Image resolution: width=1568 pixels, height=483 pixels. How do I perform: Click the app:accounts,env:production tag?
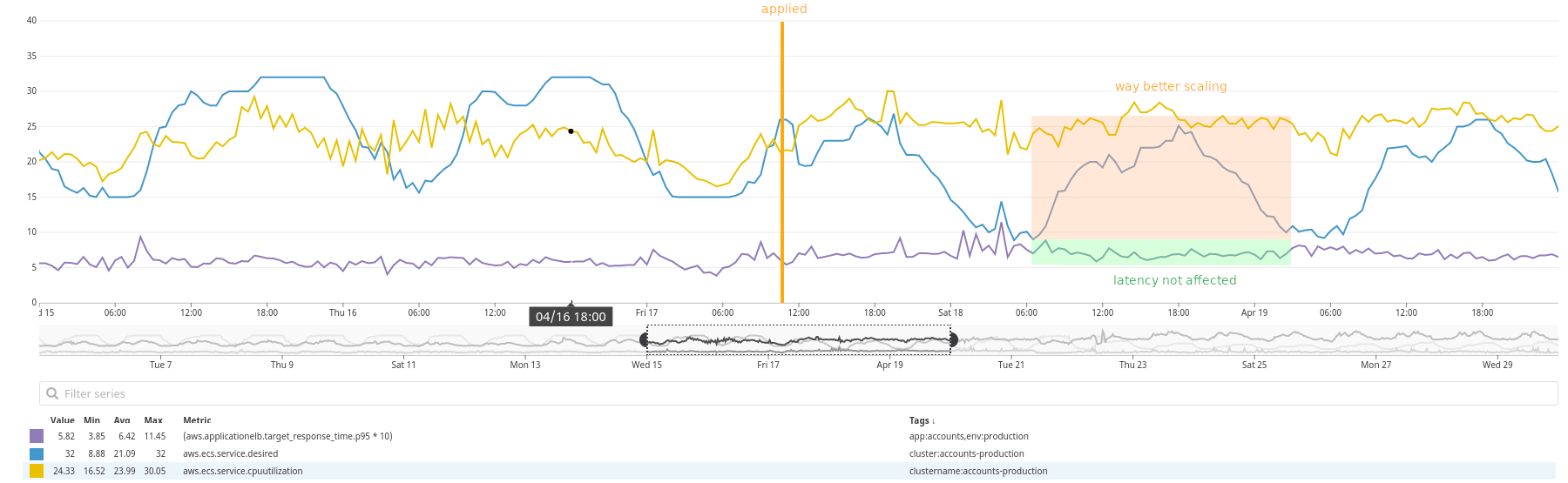coord(969,436)
